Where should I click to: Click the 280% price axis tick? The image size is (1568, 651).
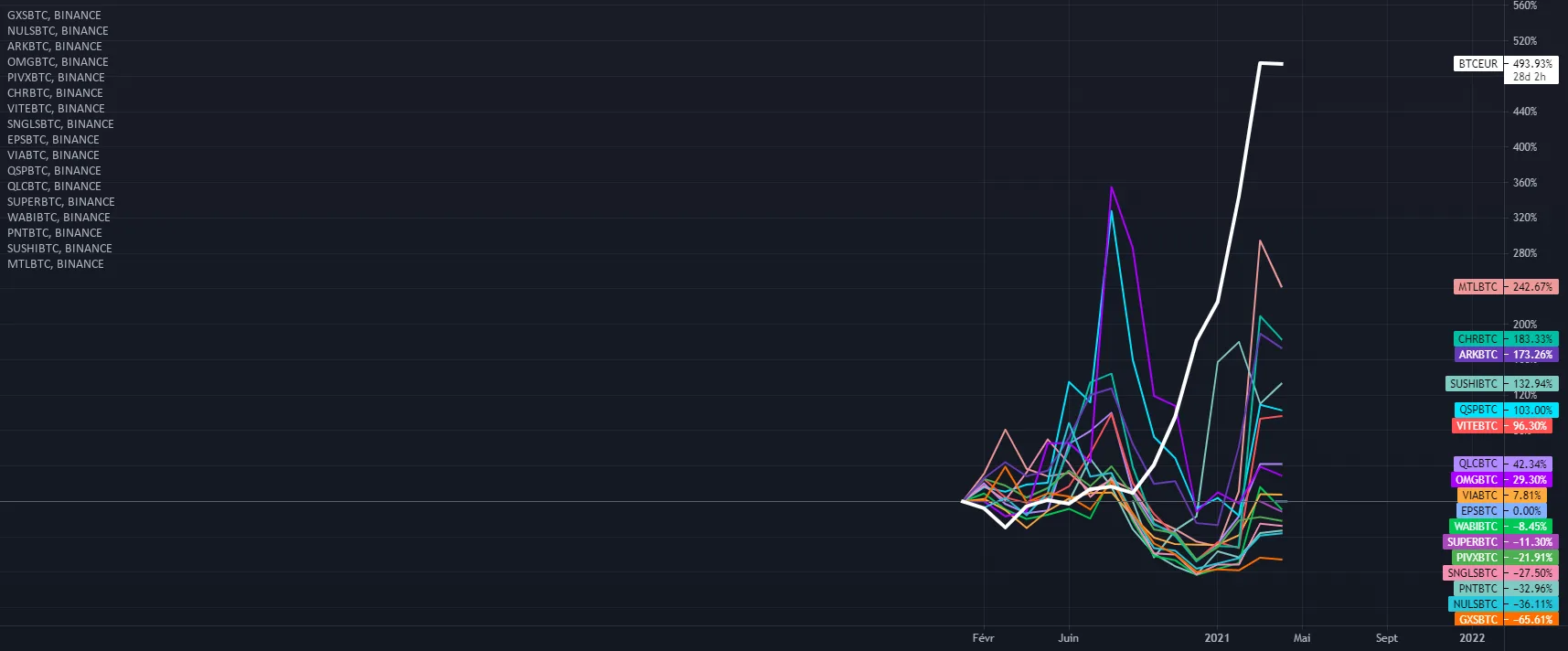point(1525,253)
